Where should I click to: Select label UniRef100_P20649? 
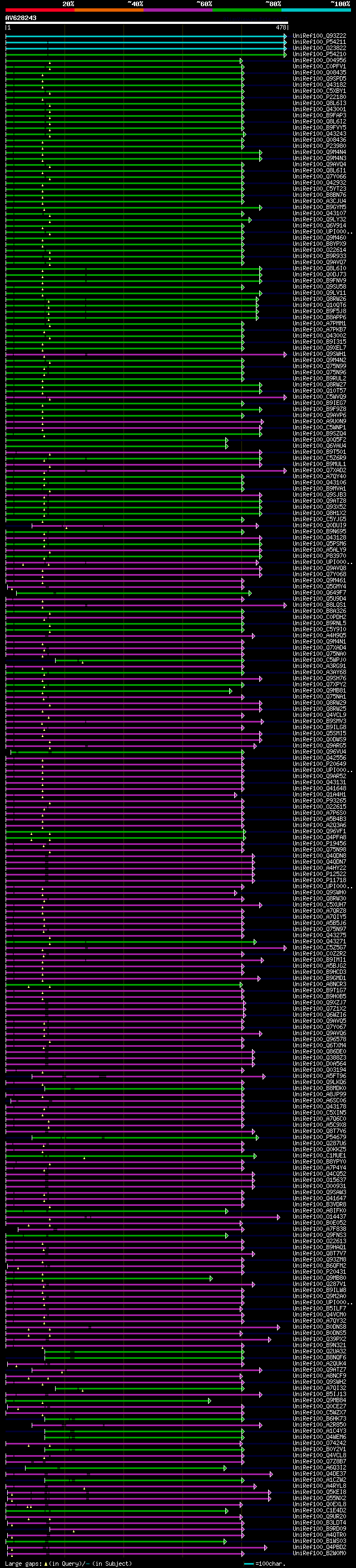319,764
